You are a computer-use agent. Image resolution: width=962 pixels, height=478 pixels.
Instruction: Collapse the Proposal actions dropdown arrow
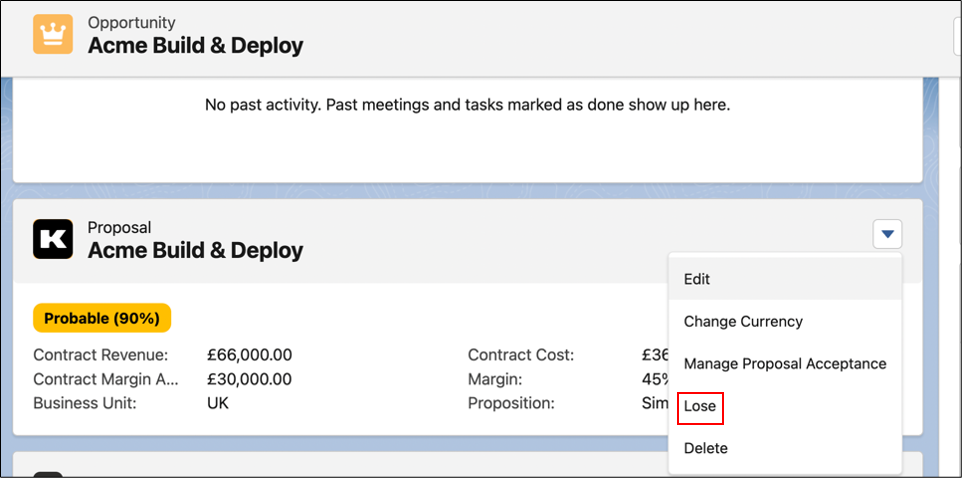click(x=887, y=234)
